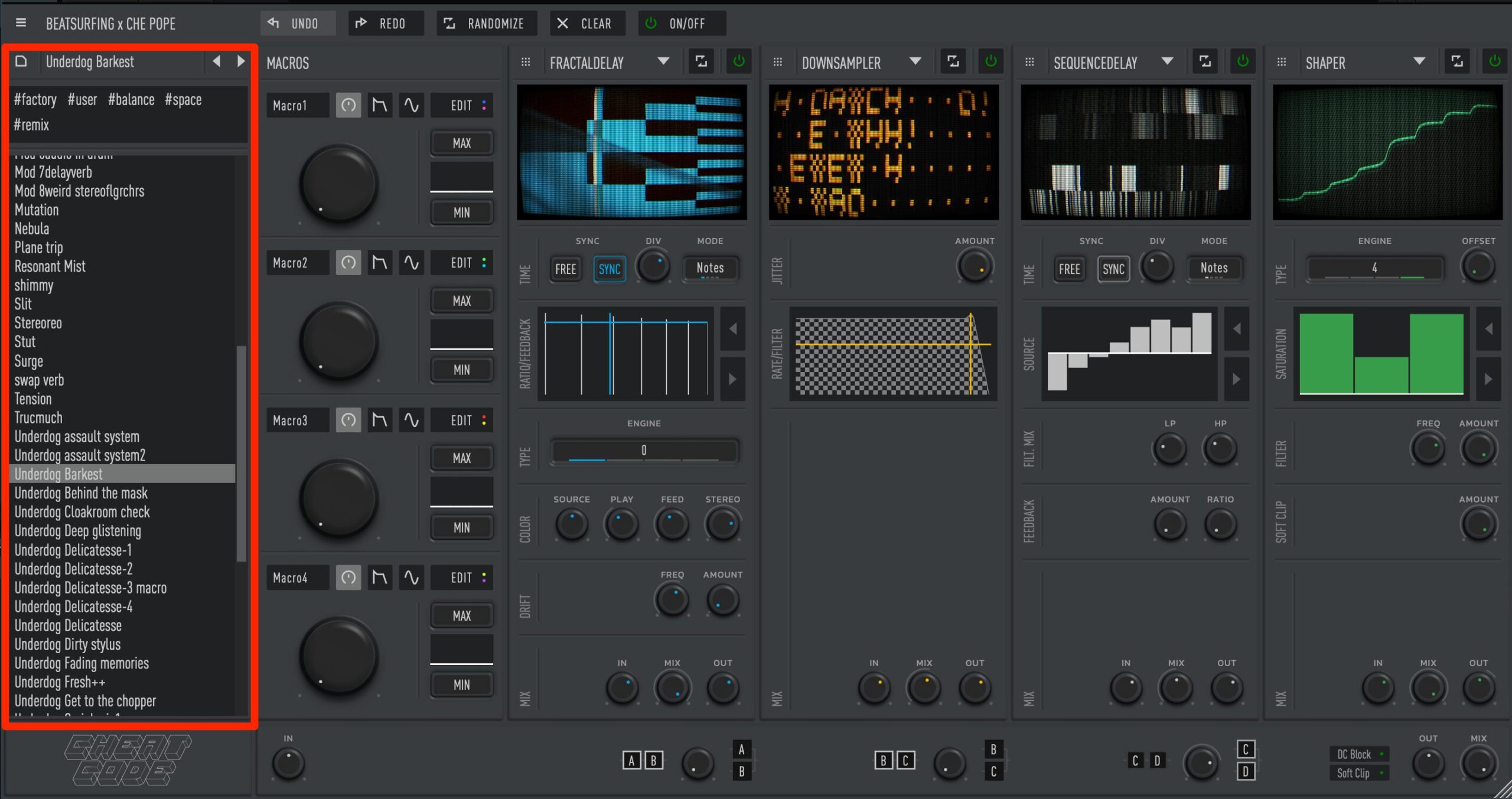Click the RANDOMIZE button
This screenshot has width=1512, height=799.
(x=487, y=23)
